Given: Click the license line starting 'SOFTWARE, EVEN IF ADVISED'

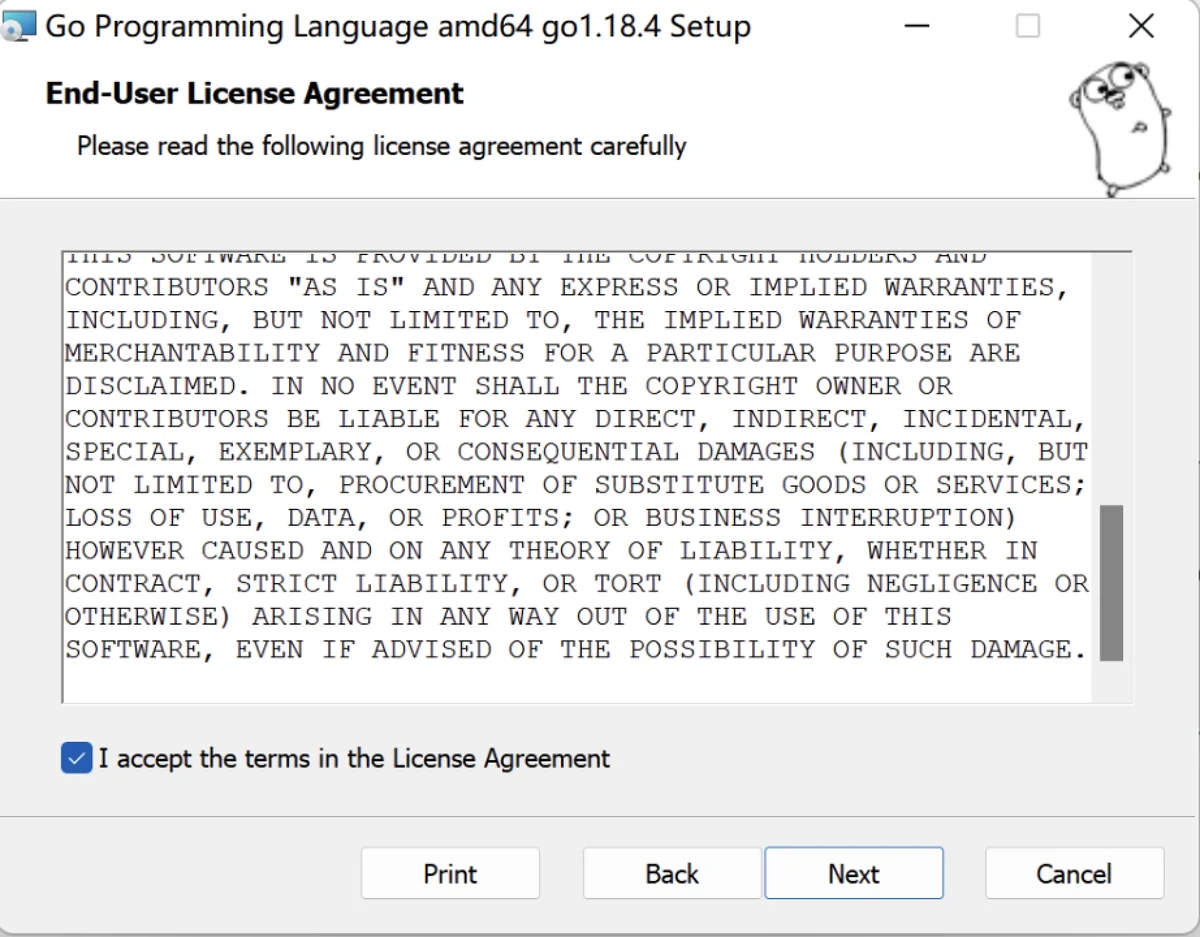Looking at the screenshot, I should (x=575, y=650).
